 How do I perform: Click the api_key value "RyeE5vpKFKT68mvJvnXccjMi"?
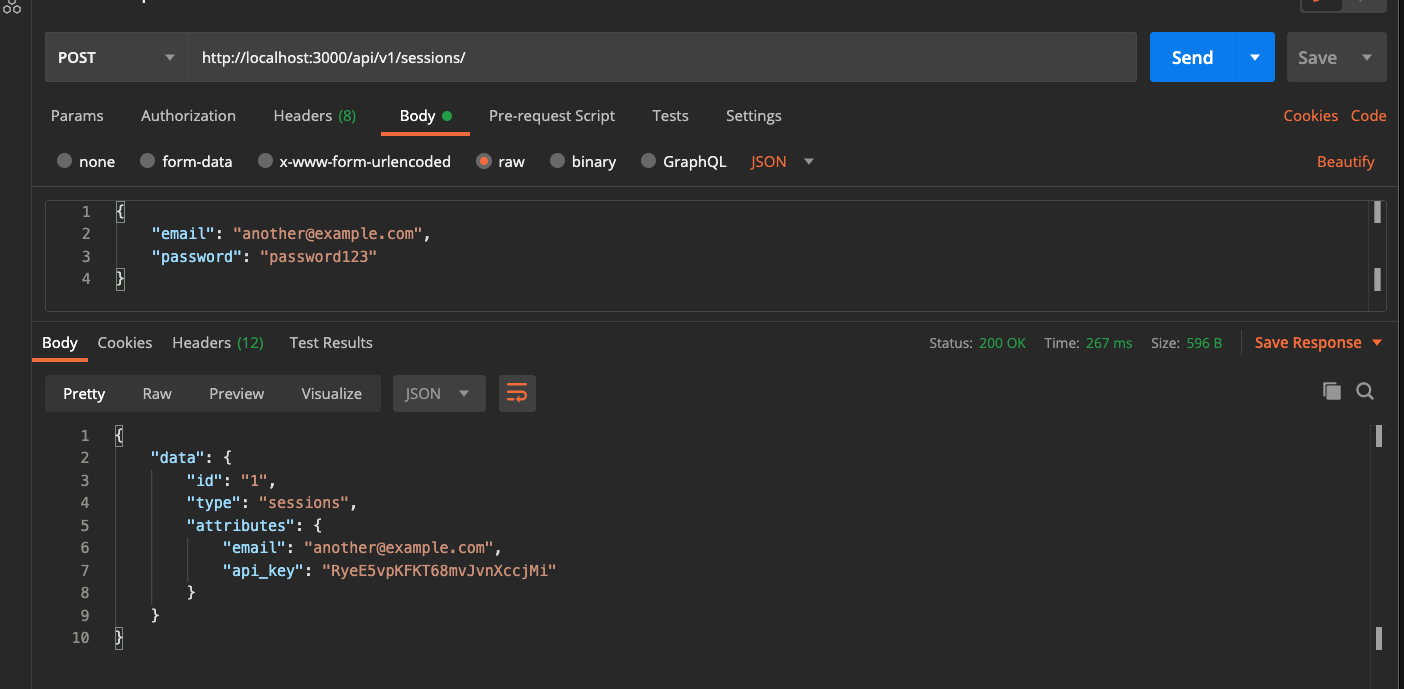click(438, 570)
